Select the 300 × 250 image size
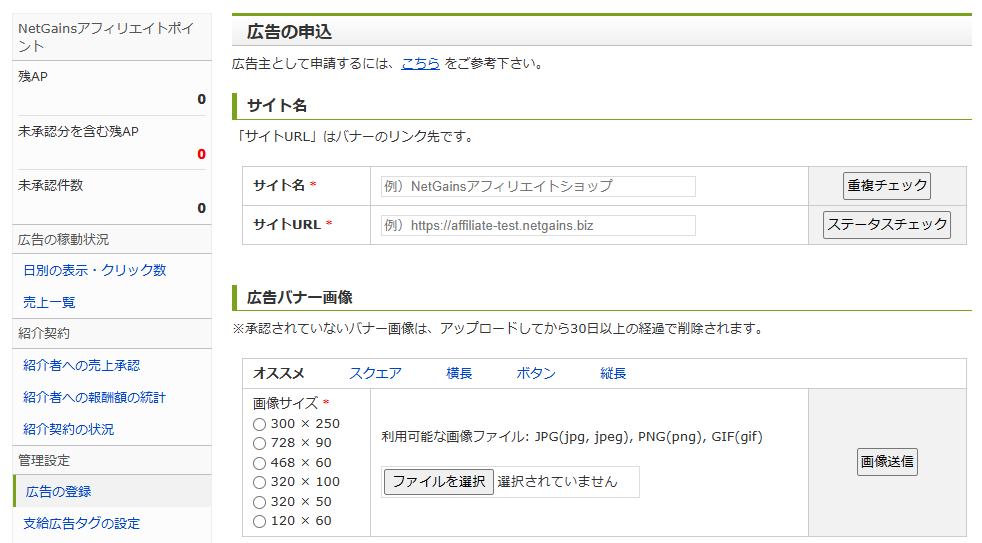982x543 pixels. [x=260, y=424]
